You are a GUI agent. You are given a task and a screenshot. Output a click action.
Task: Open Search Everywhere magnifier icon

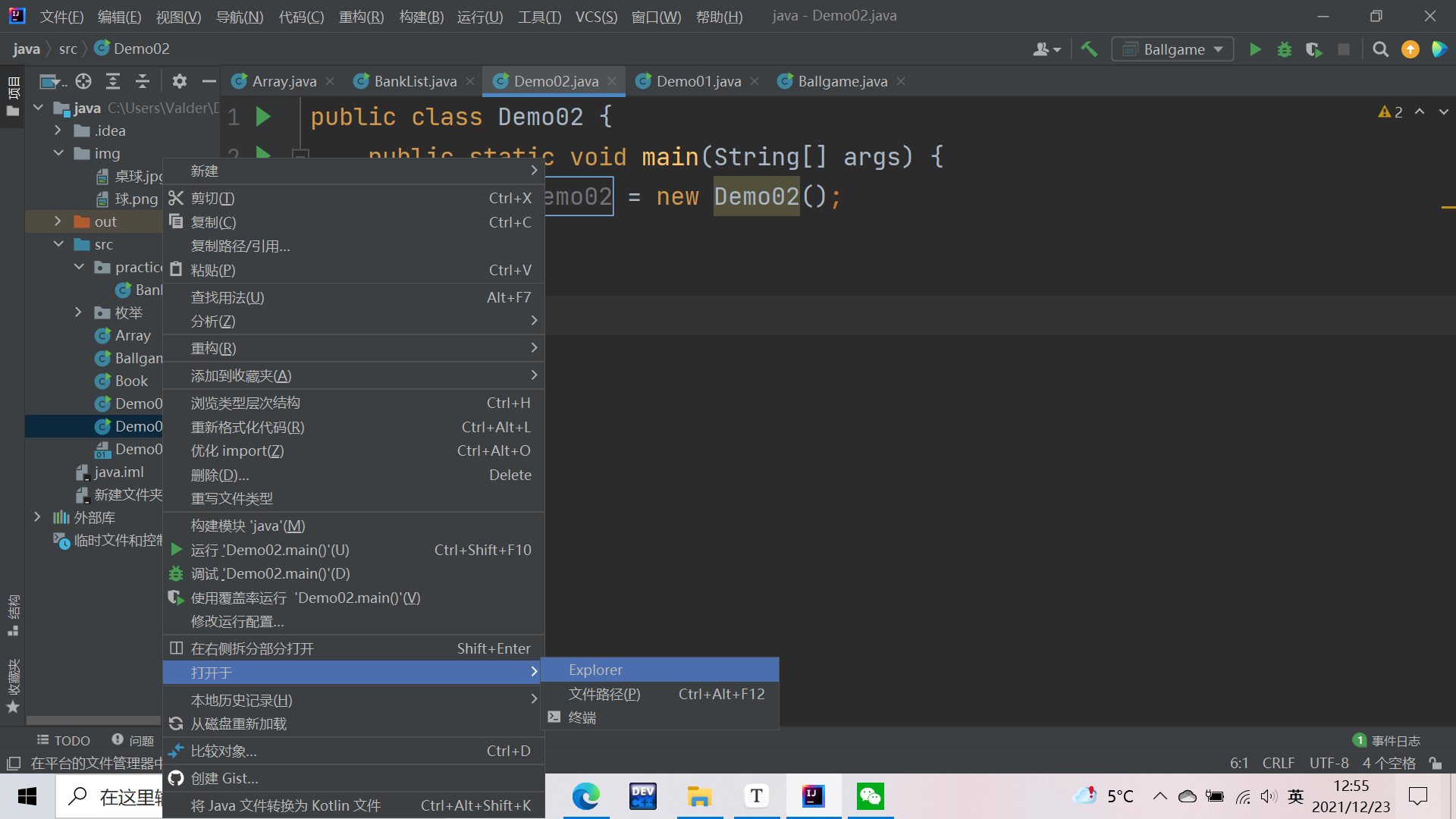click(1381, 49)
